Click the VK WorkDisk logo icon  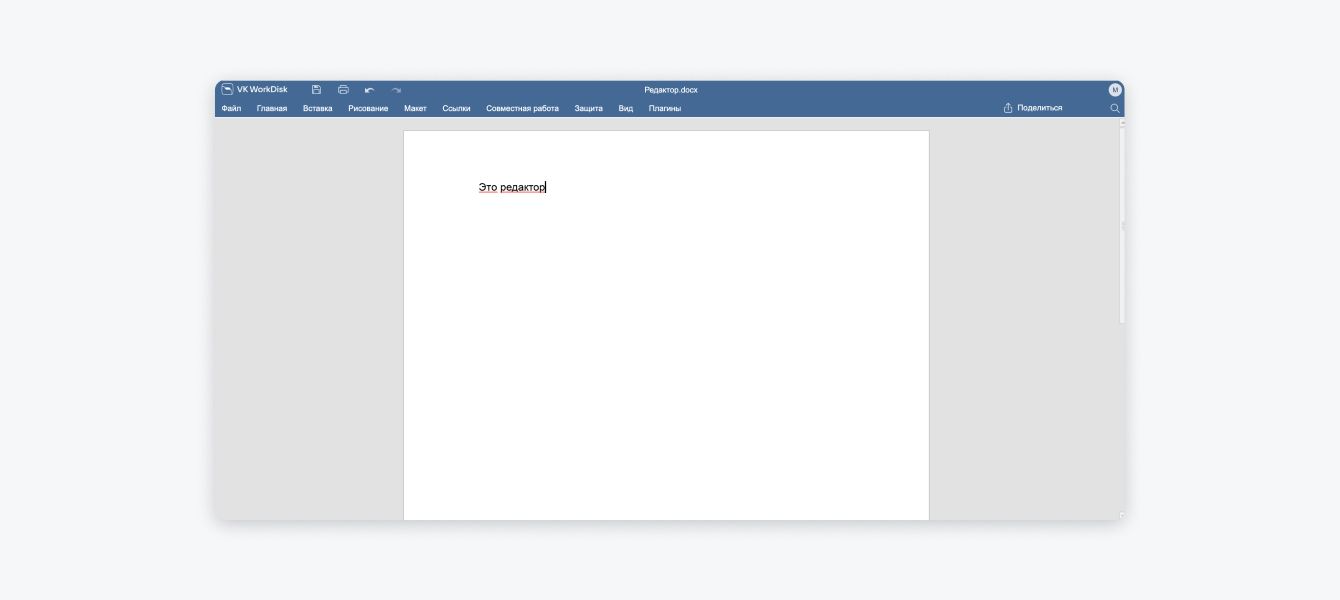tap(227, 89)
